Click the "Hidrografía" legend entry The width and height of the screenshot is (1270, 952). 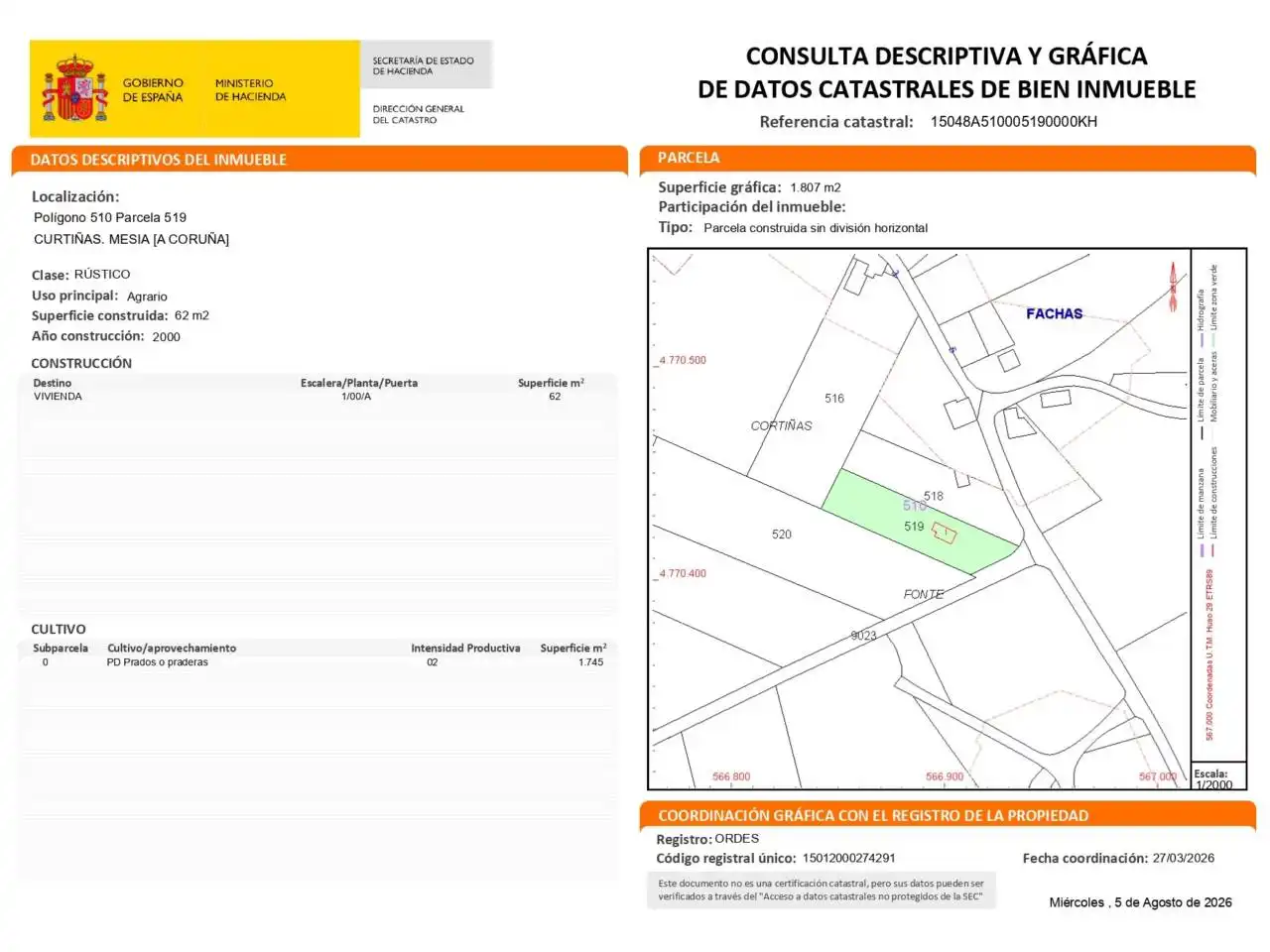tap(1201, 310)
